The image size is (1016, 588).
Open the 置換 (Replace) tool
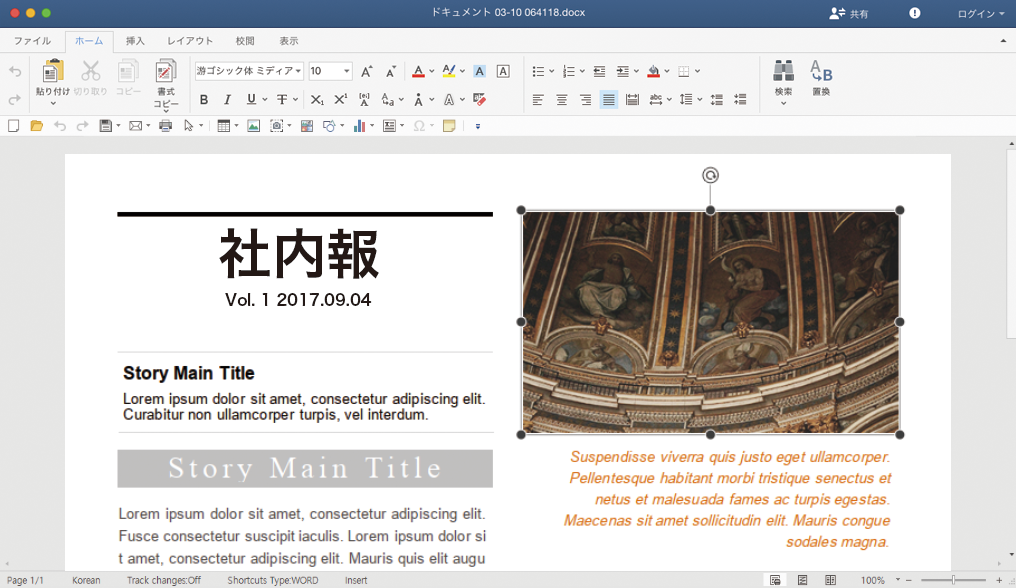pos(821,80)
